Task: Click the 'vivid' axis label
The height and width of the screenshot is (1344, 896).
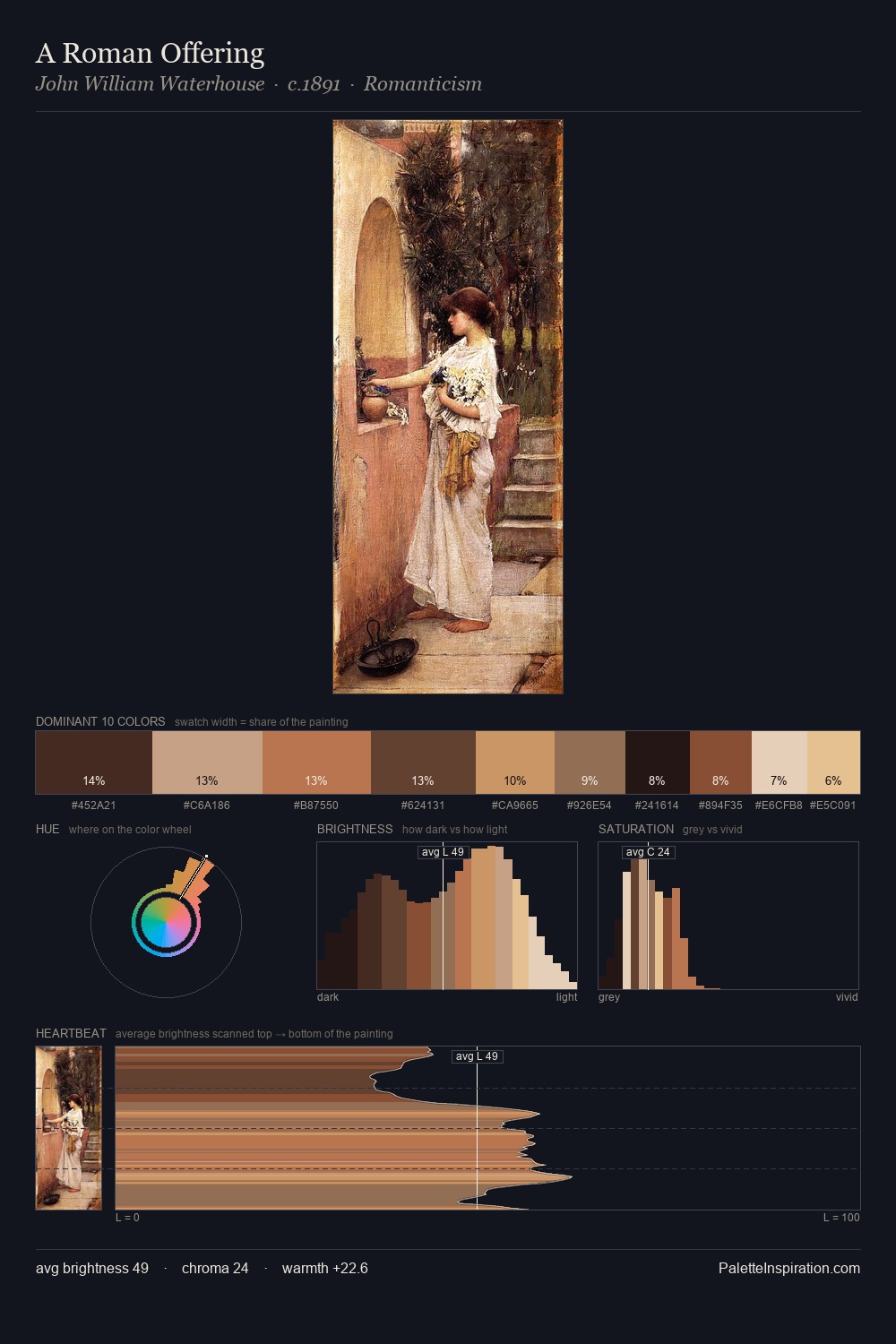Action: click(847, 997)
